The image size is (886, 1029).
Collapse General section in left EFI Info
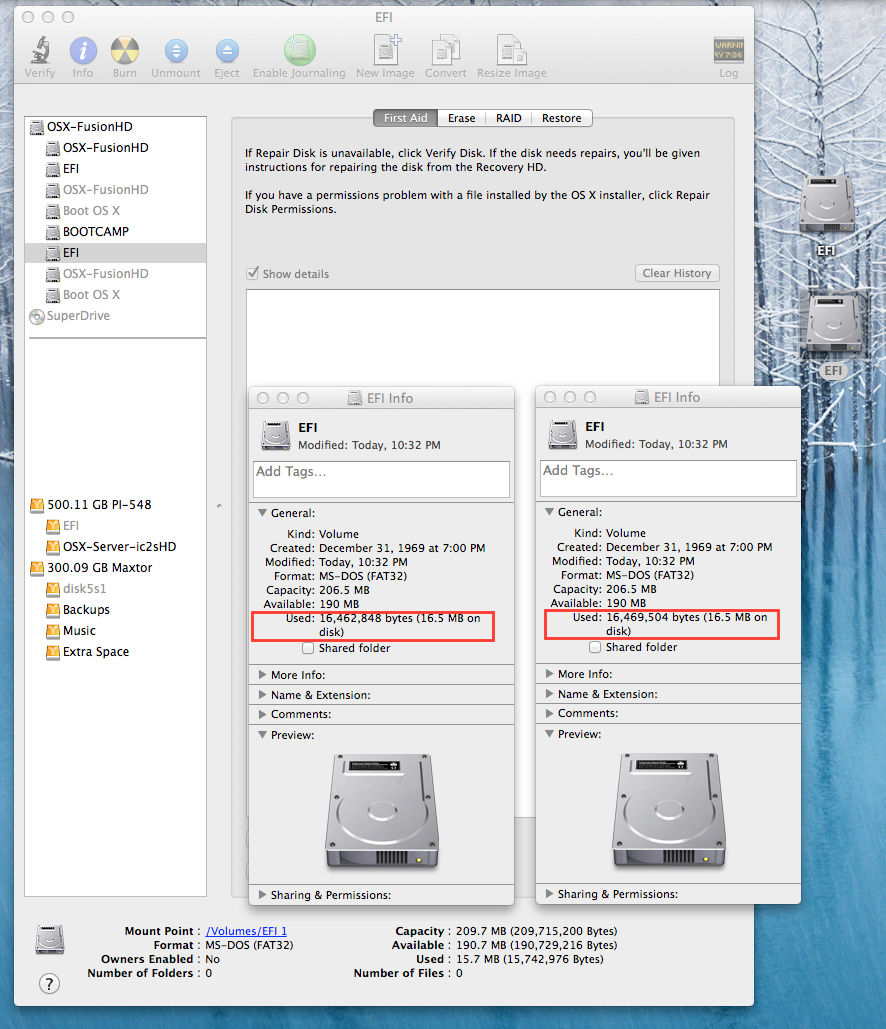(x=263, y=513)
